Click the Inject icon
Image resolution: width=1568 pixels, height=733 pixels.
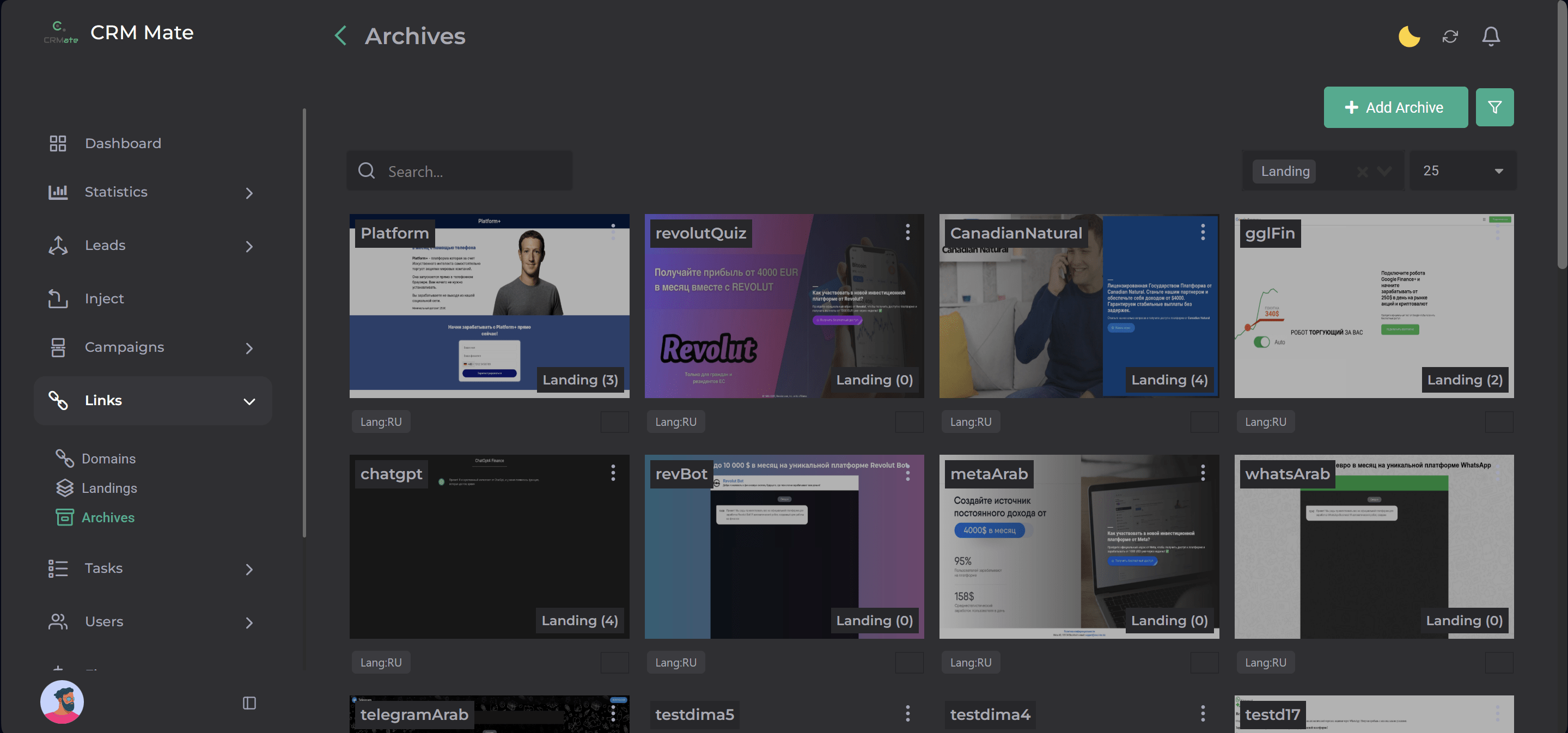[x=58, y=298]
